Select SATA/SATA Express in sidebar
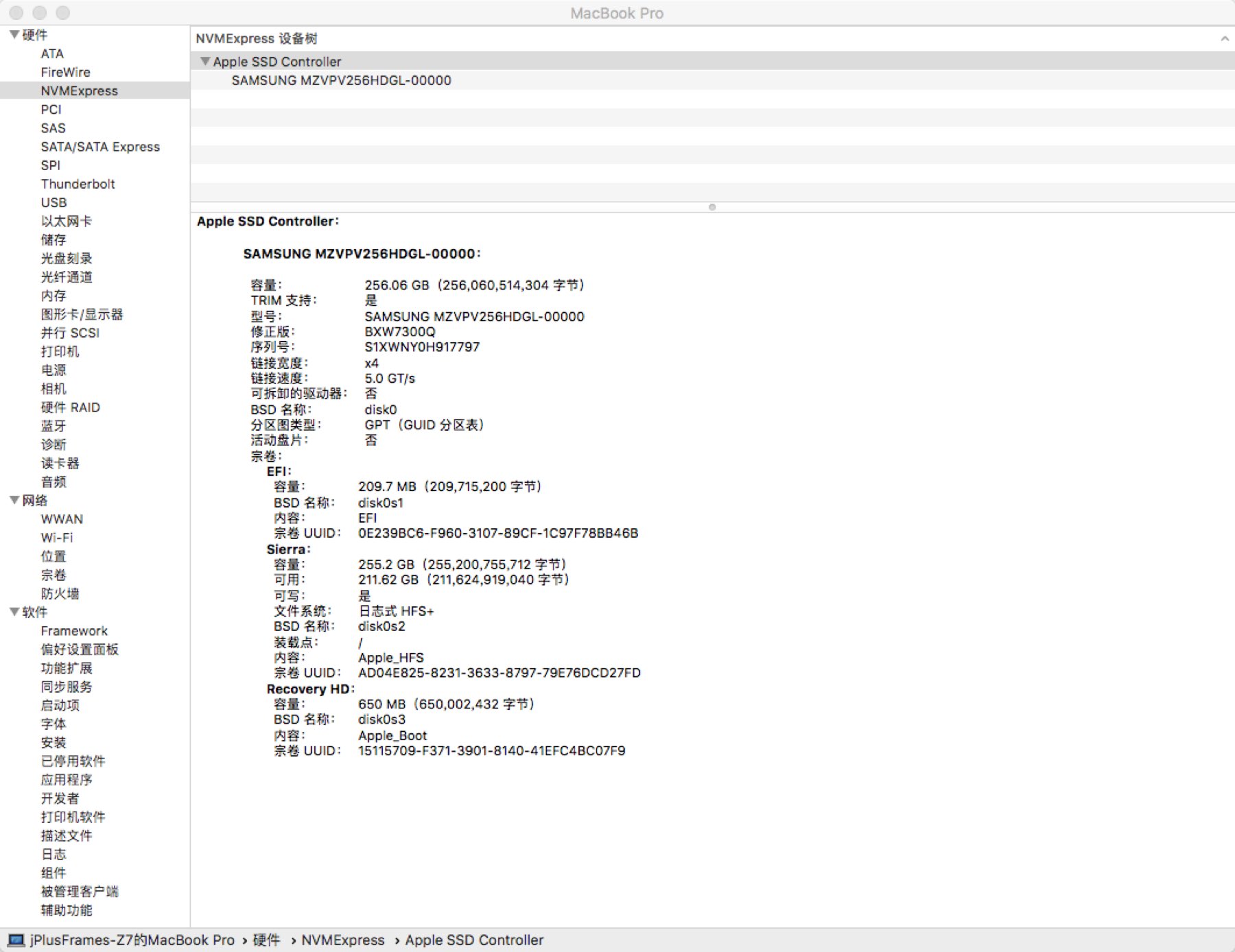Screen dimensions: 1235x952 pyautogui.click(x=100, y=147)
